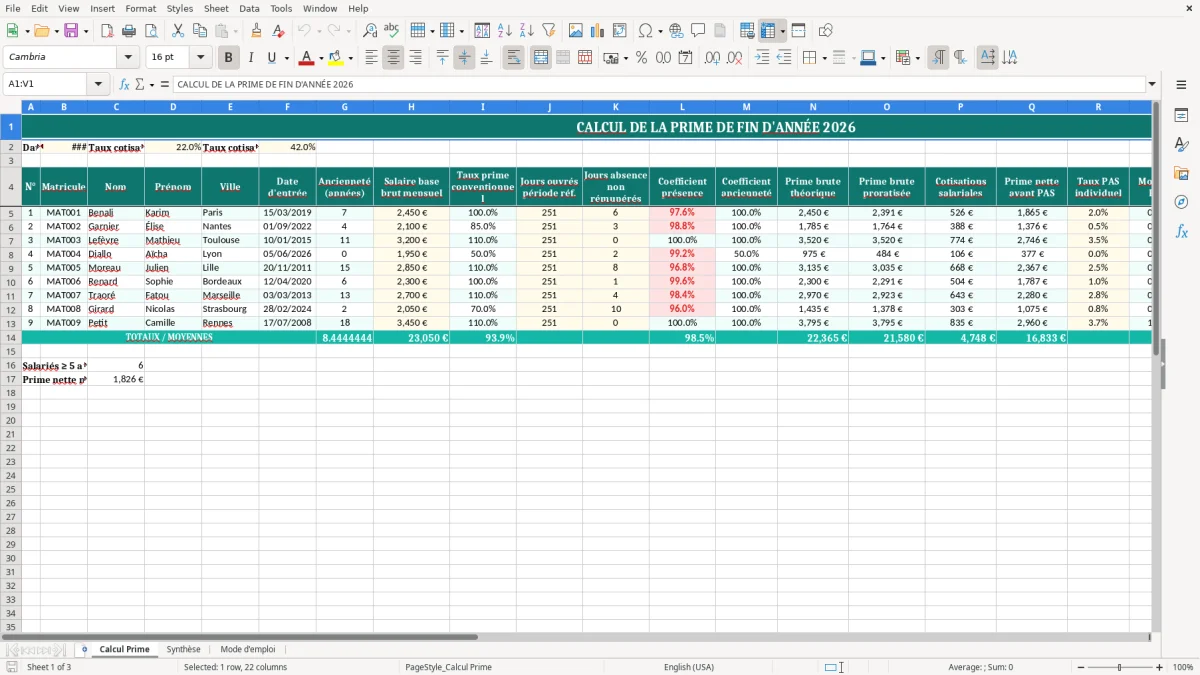Click Sort Ascending icon
Image resolution: width=1200 pixels, height=675 pixels.
[505, 31]
